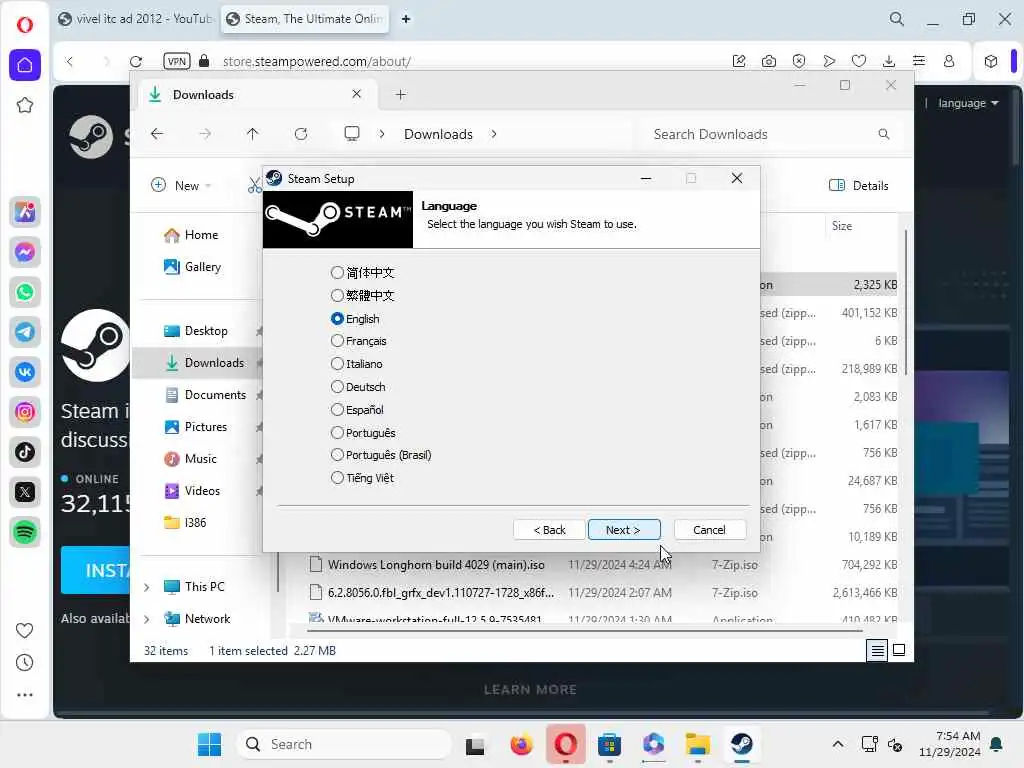
Task: Open the I386 folder in navigation pane
Action: pyautogui.click(x=185, y=522)
